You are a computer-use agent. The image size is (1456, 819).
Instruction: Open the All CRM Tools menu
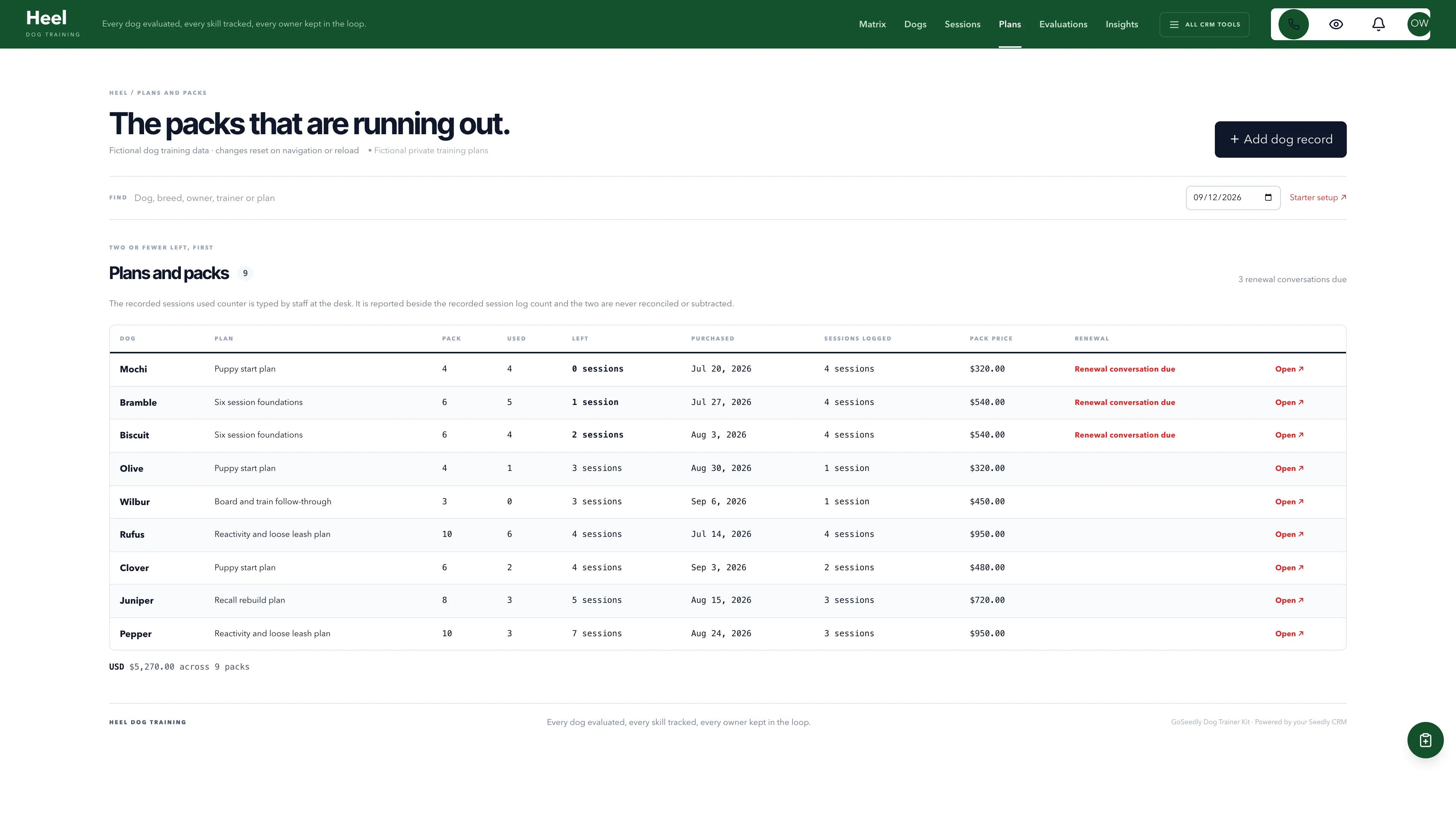click(1204, 24)
